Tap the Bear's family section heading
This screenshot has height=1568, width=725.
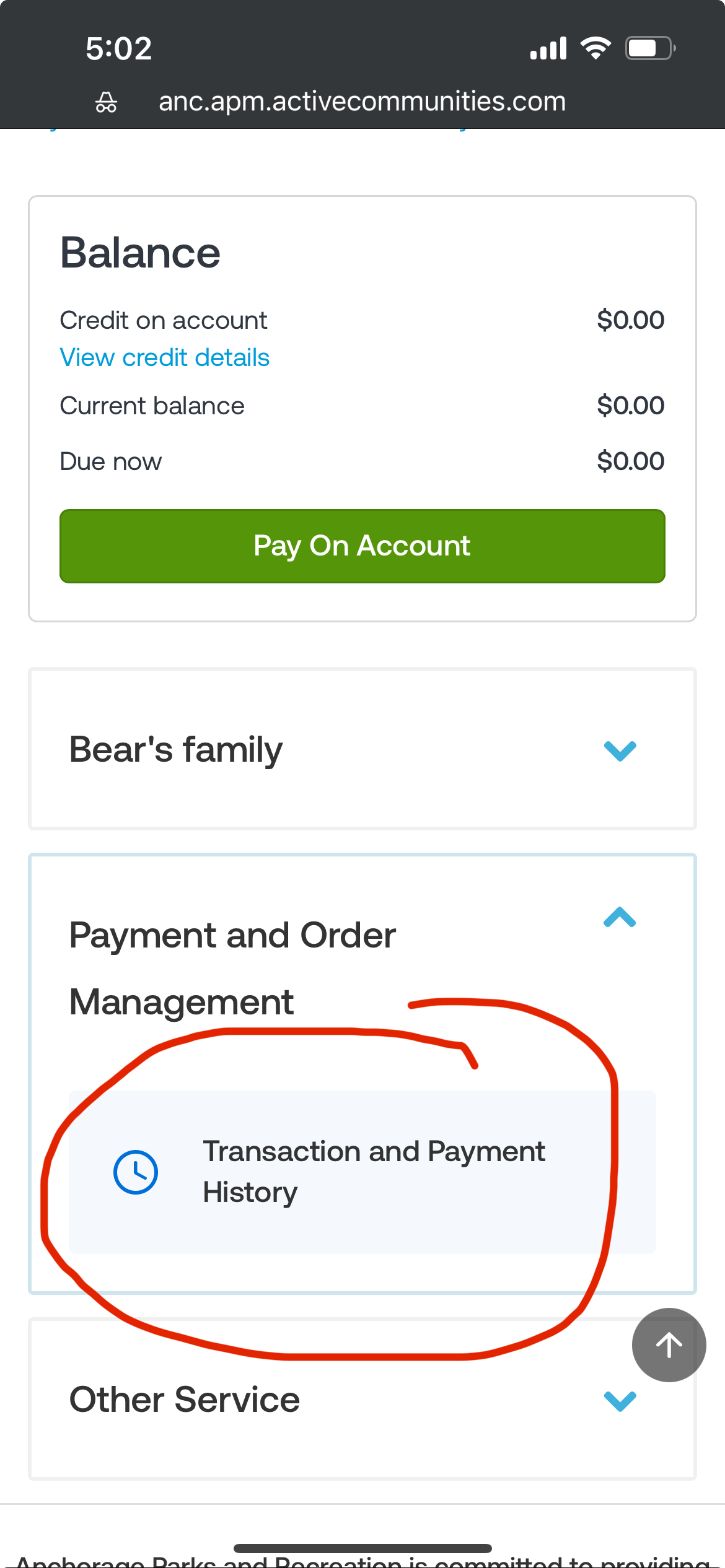click(x=176, y=749)
